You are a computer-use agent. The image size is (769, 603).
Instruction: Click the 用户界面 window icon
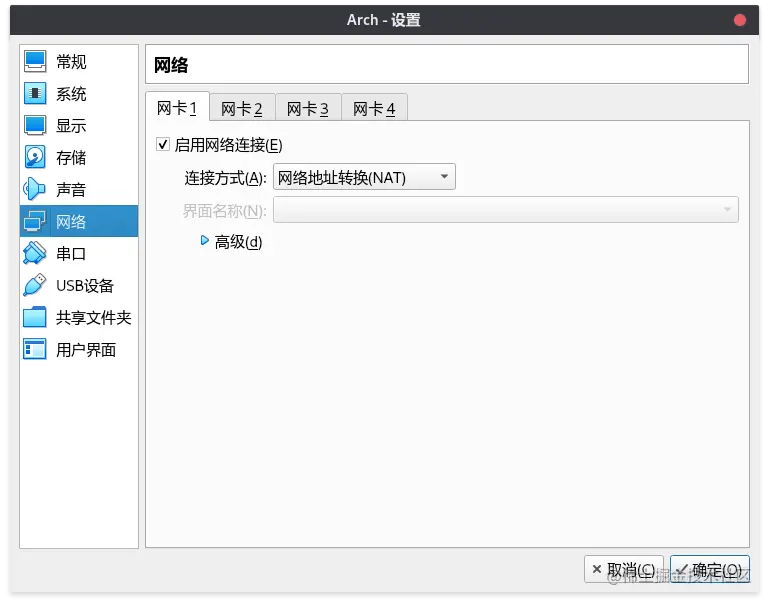tap(35, 349)
